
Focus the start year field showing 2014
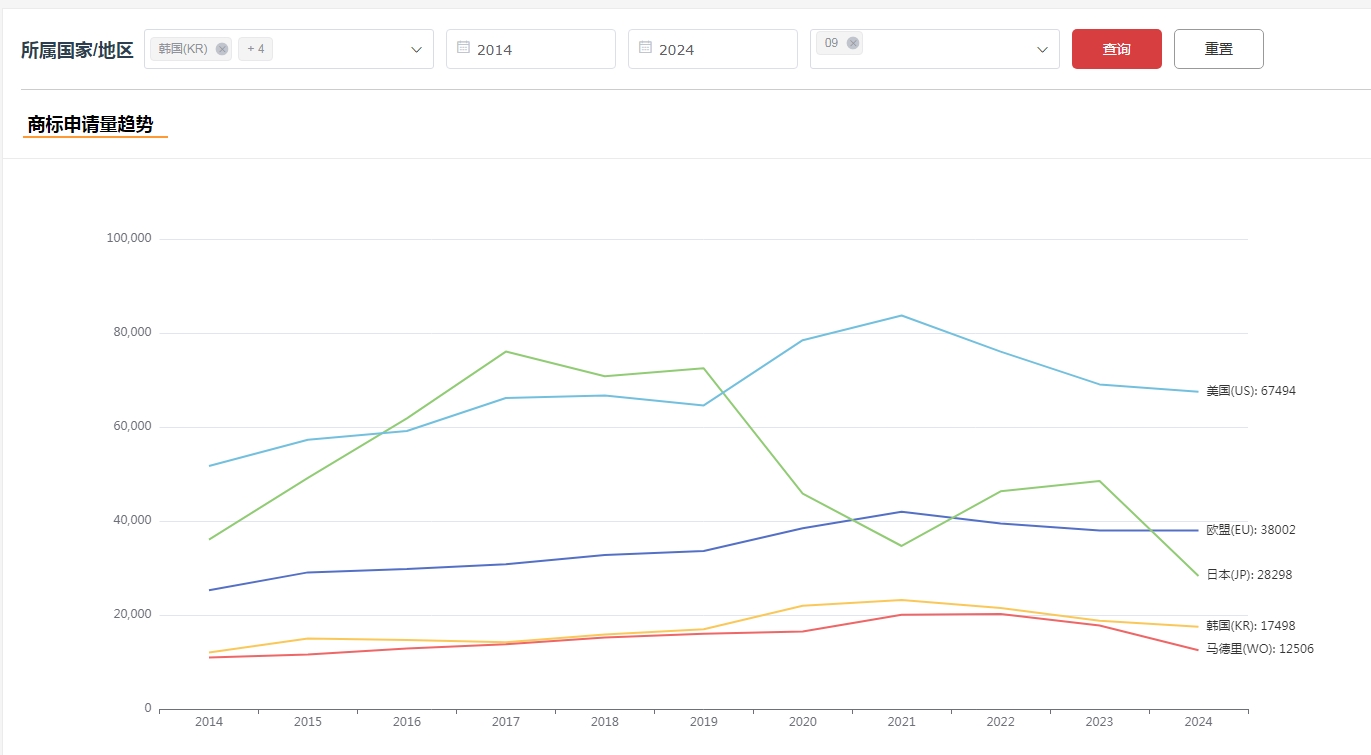click(540, 50)
